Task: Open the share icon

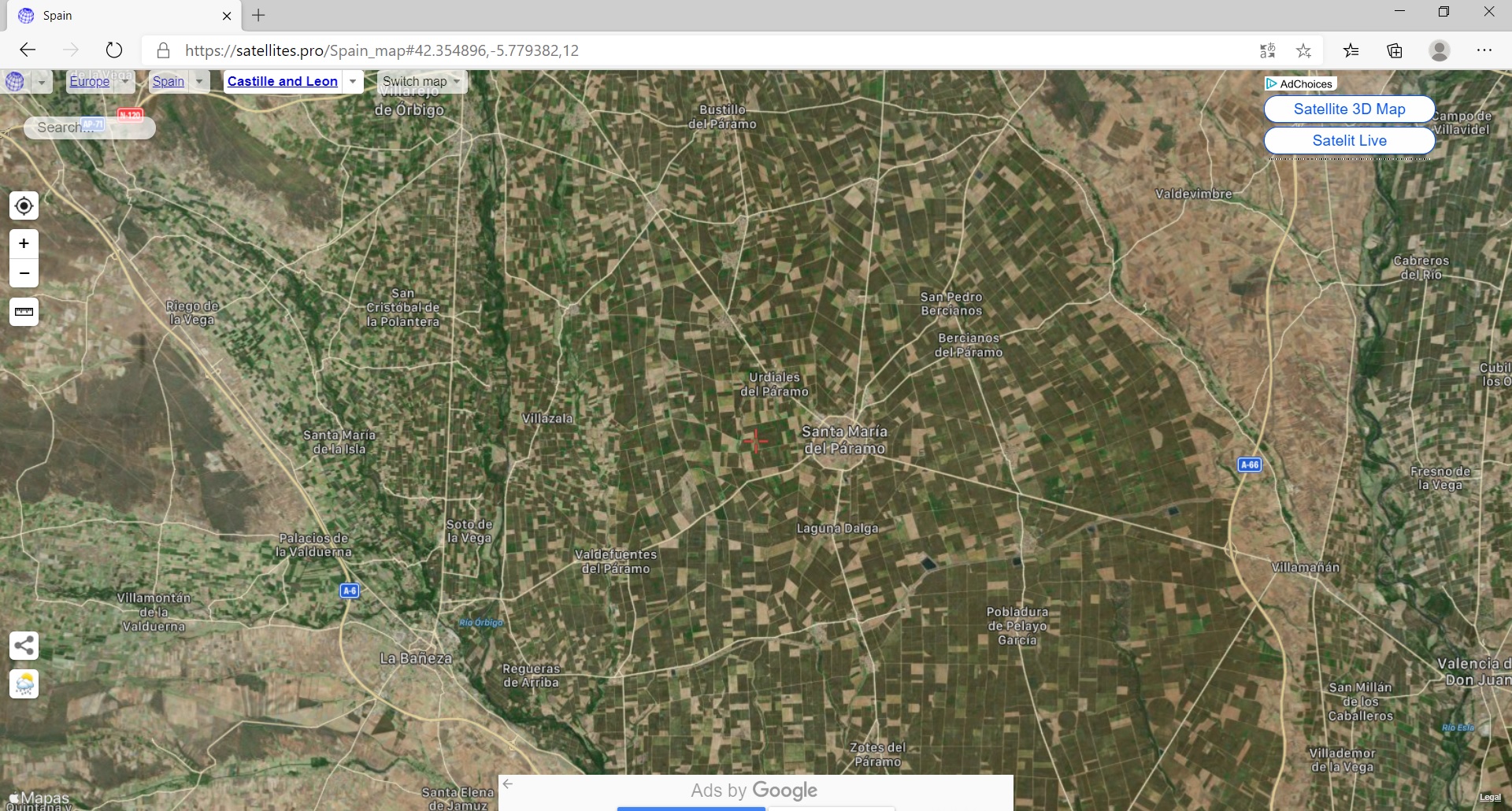Action: [24, 646]
